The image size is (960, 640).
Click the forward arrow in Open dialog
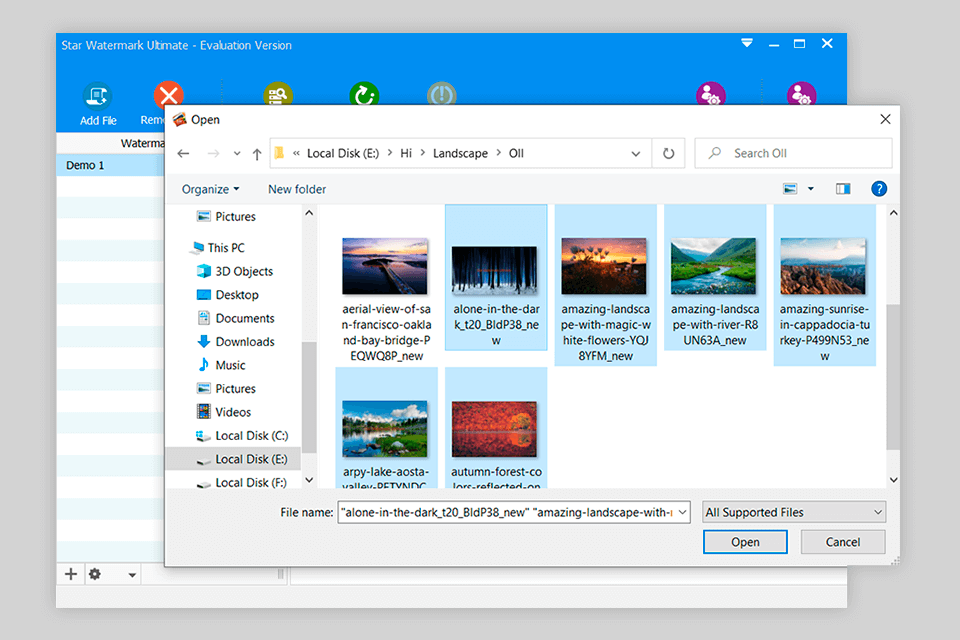pos(213,153)
